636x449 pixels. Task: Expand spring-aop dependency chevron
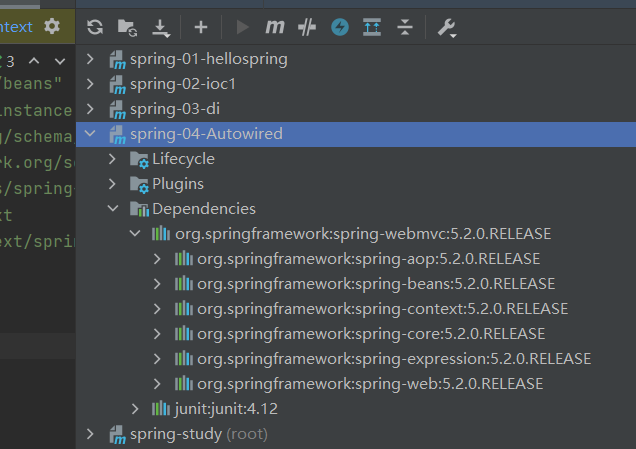(x=157, y=259)
